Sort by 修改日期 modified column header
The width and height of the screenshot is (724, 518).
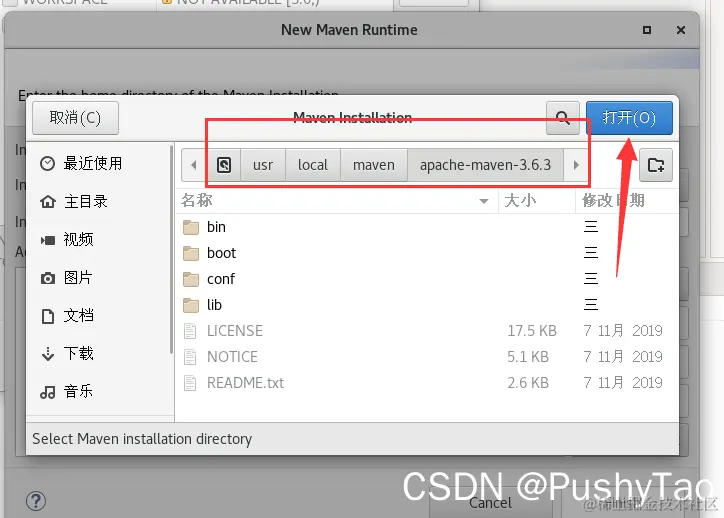(x=627, y=200)
